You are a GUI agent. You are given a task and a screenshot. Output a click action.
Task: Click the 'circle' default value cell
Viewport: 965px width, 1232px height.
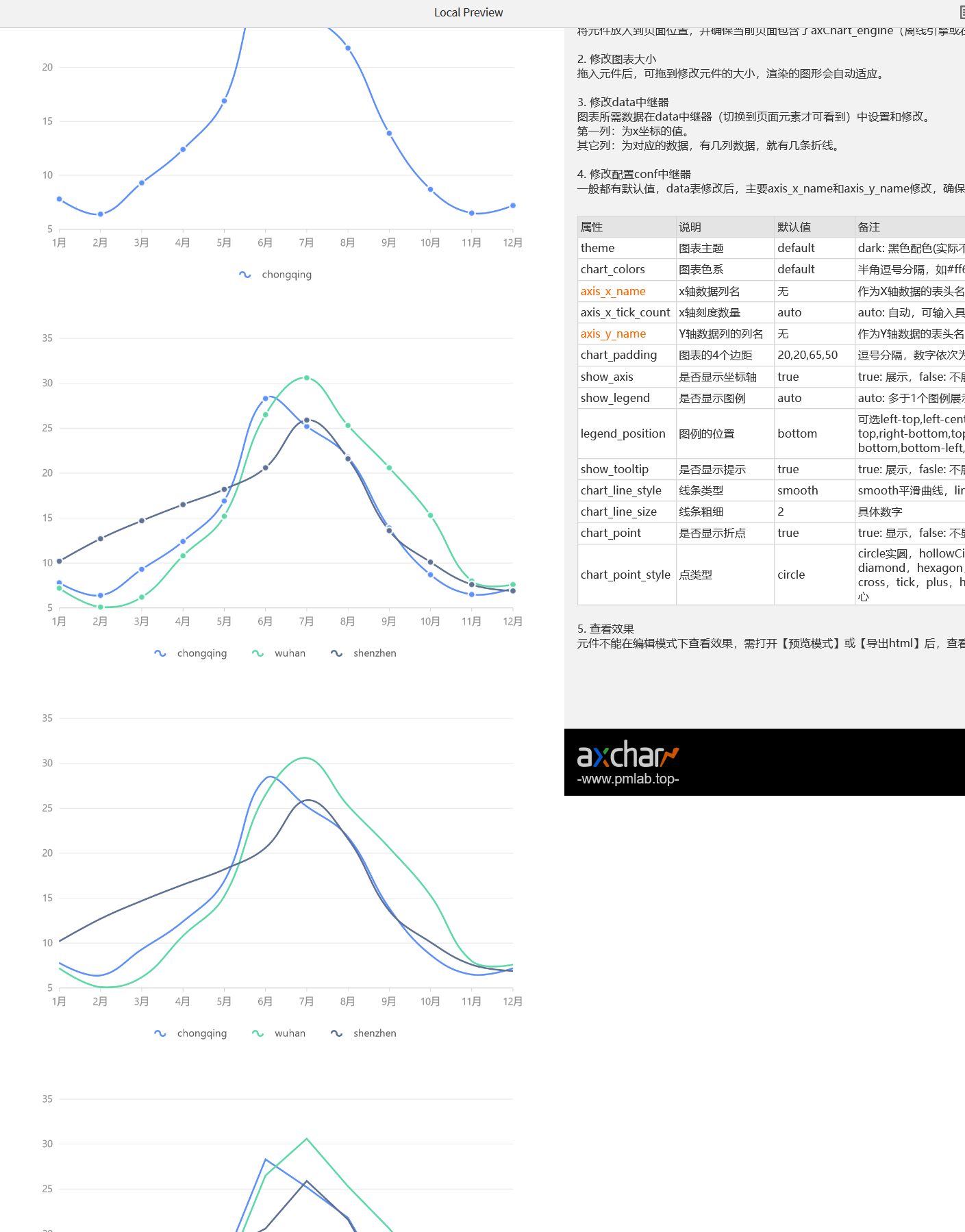point(814,575)
